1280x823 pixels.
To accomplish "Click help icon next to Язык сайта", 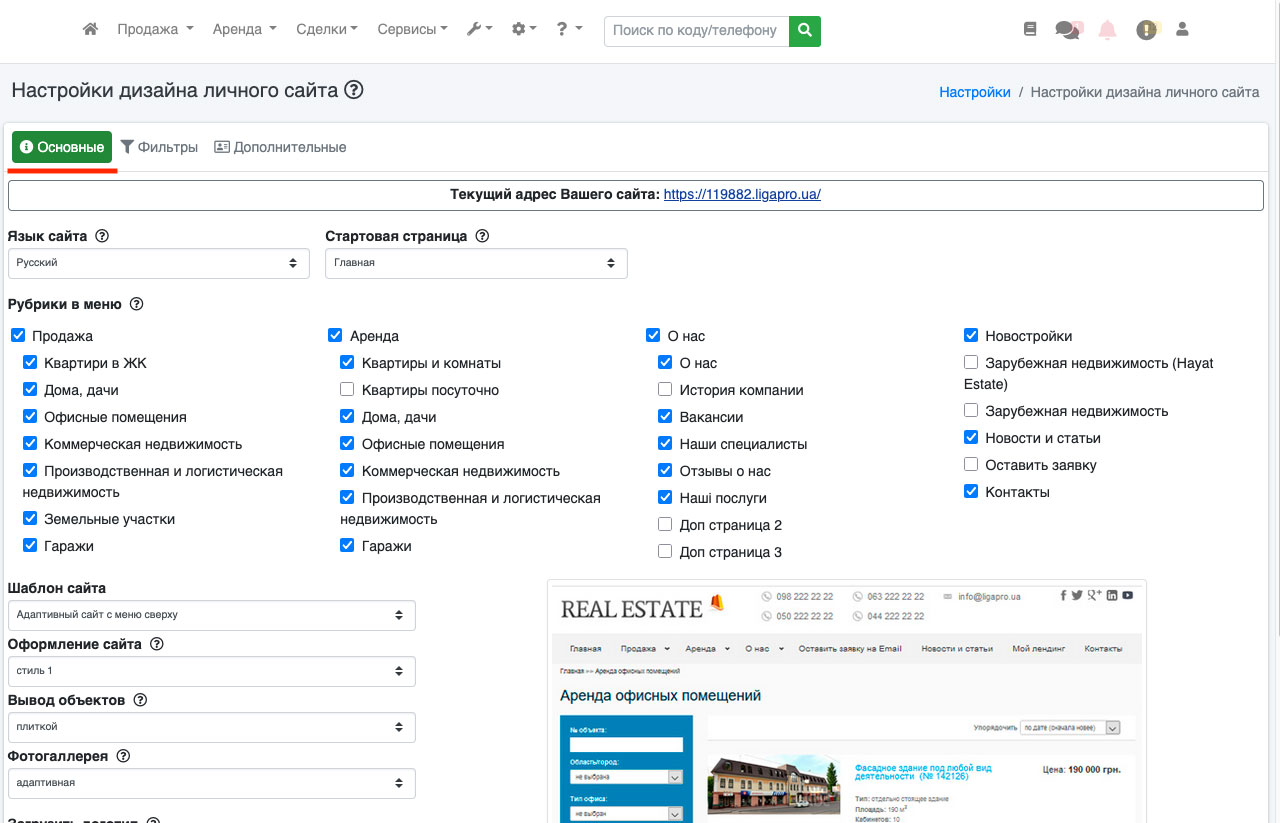I will [x=101, y=237].
